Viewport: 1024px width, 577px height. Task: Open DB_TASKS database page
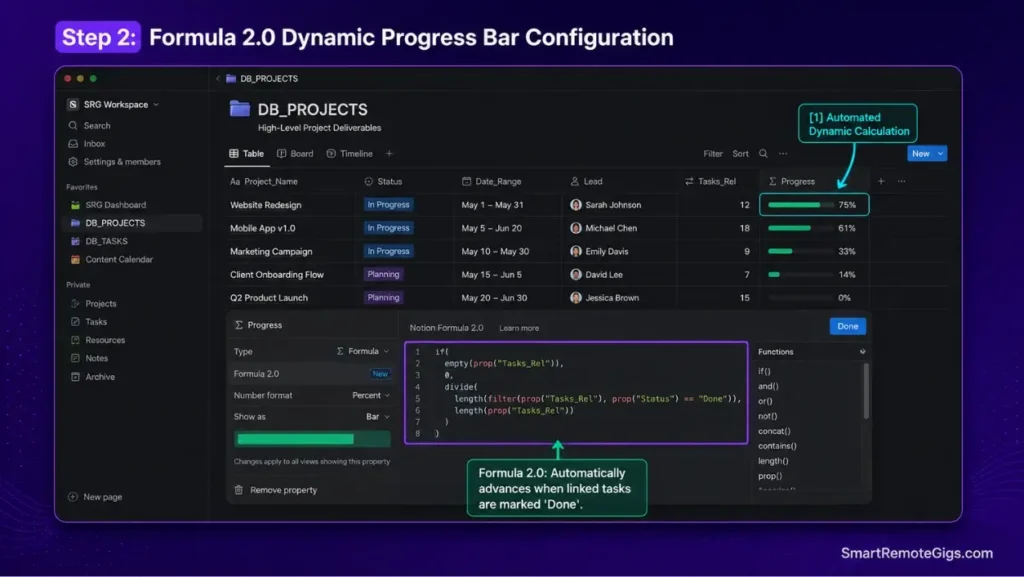[106, 242]
